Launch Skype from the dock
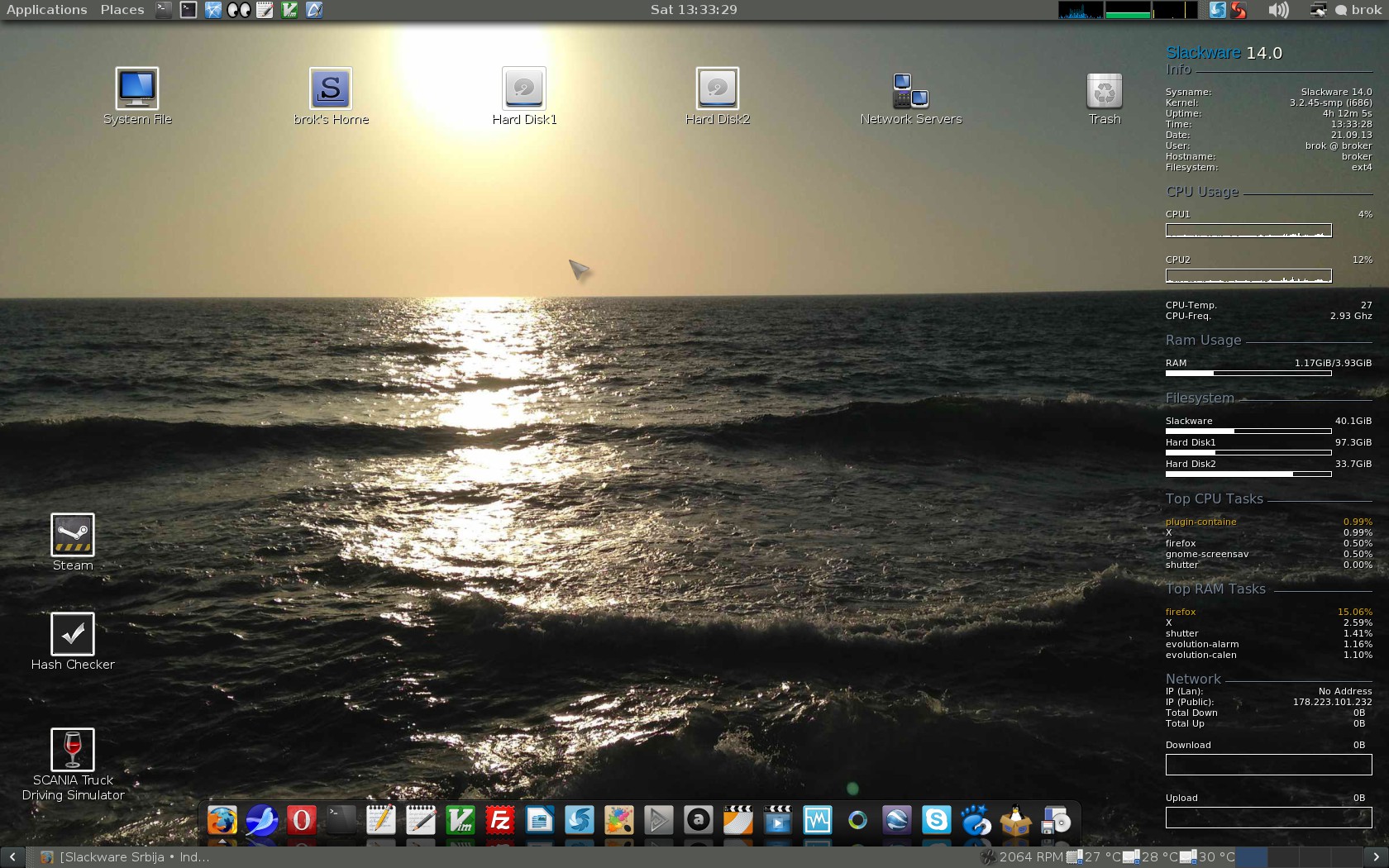This screenshot has height=868, width=1389. (x=936, y=821)
